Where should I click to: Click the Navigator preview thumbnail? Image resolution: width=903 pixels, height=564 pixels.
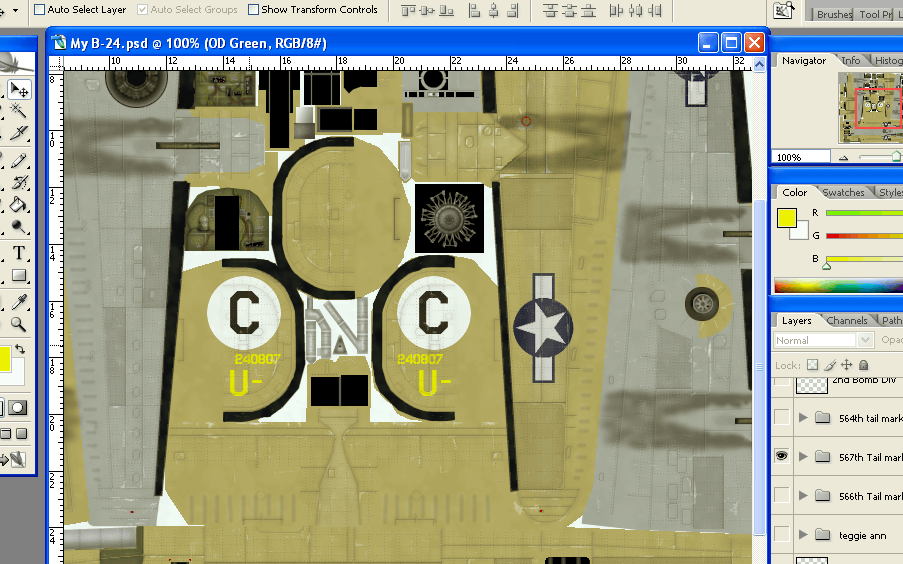[x=870, y=108]
